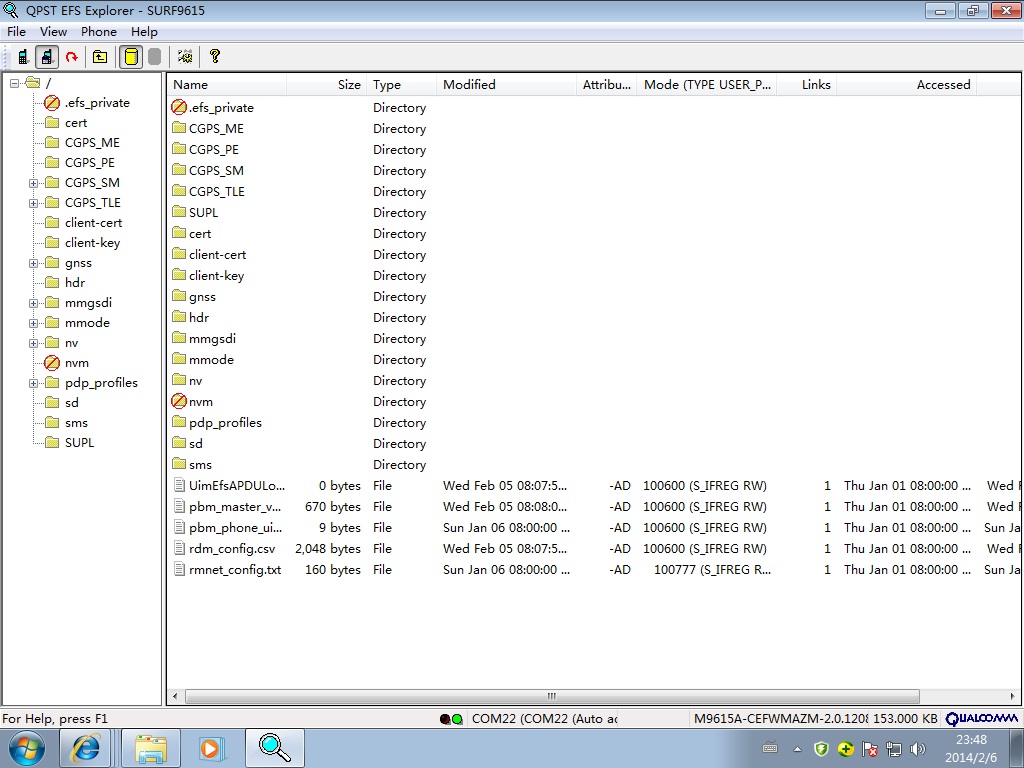The image size is (1024, 768).
Task: Expand the nv tree node
Action: [33, 344]
